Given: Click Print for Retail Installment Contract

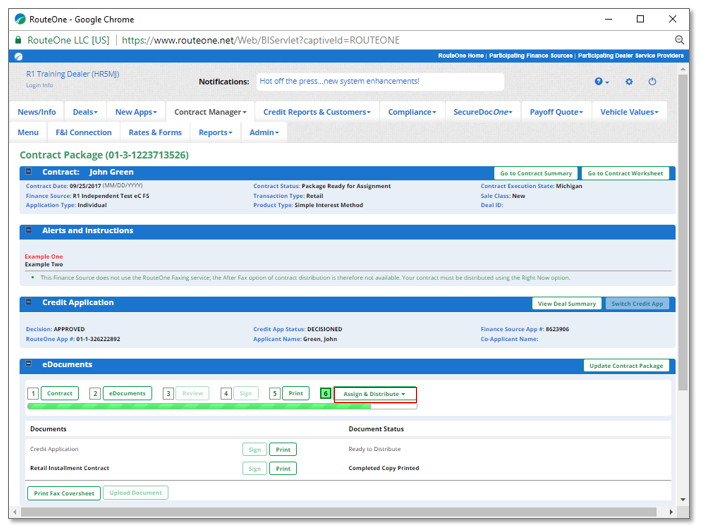Looking at the screenshot, I should tap(283, 469).
